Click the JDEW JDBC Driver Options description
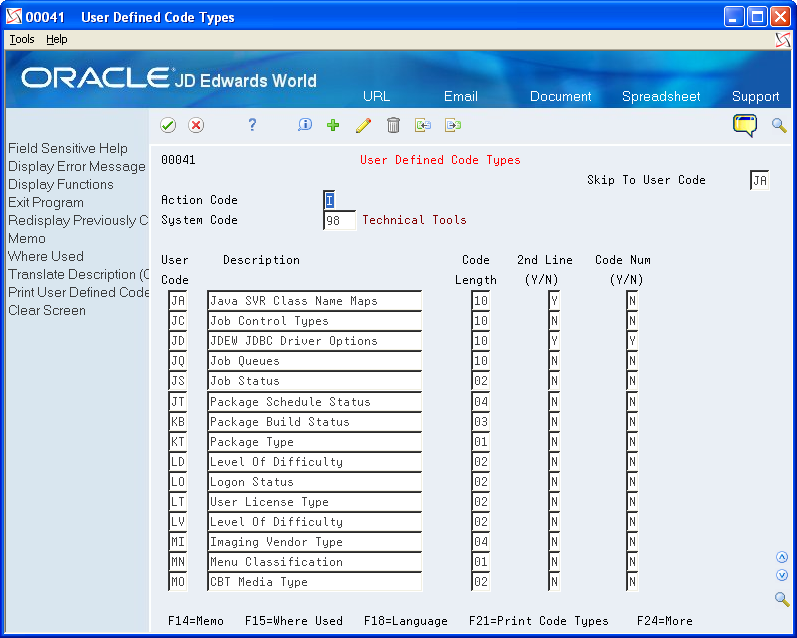Screen dimensions: 797x638 click(315, 341)
